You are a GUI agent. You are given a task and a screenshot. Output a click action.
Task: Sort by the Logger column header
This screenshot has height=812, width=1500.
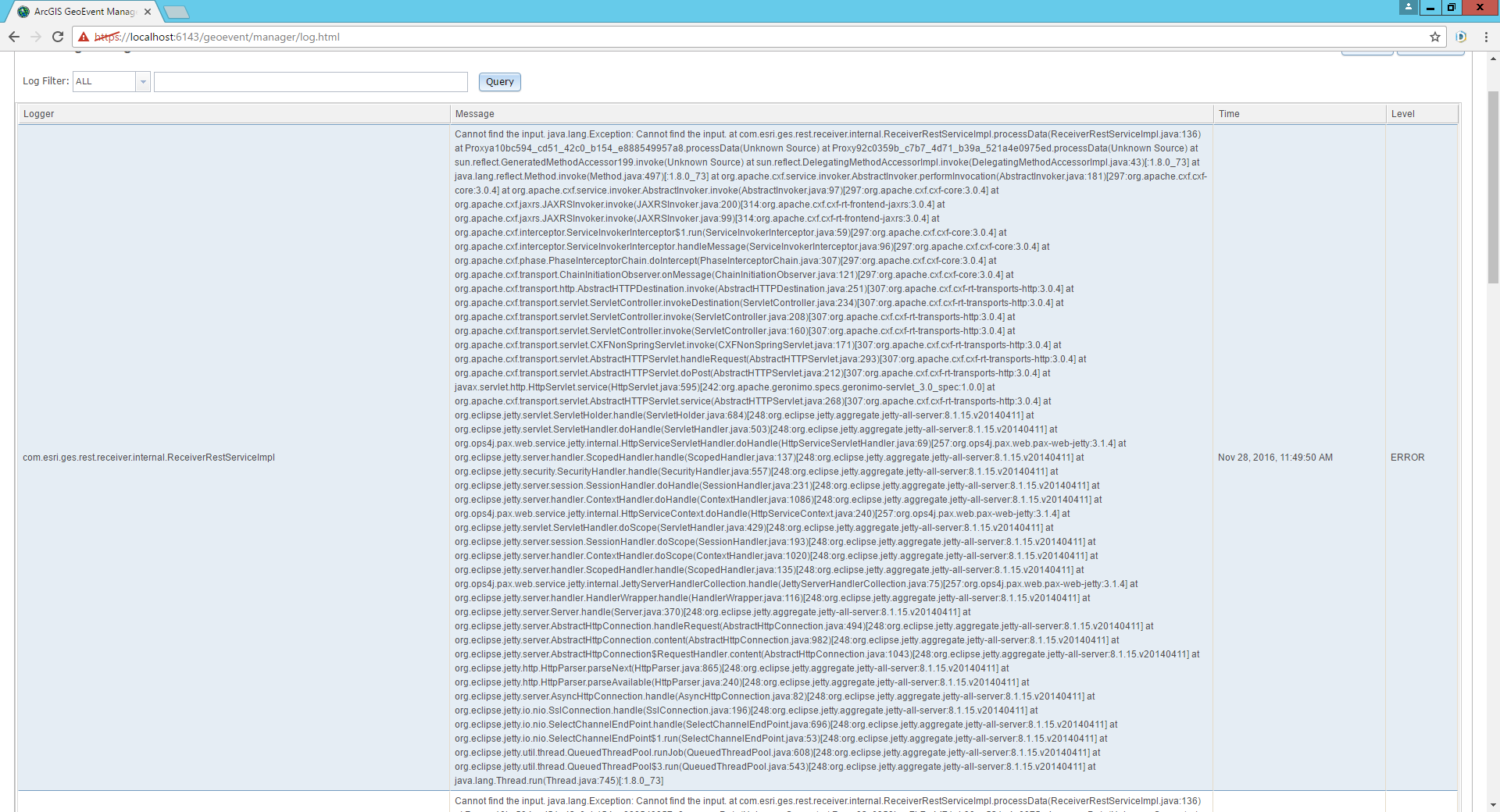coord(234,114)
